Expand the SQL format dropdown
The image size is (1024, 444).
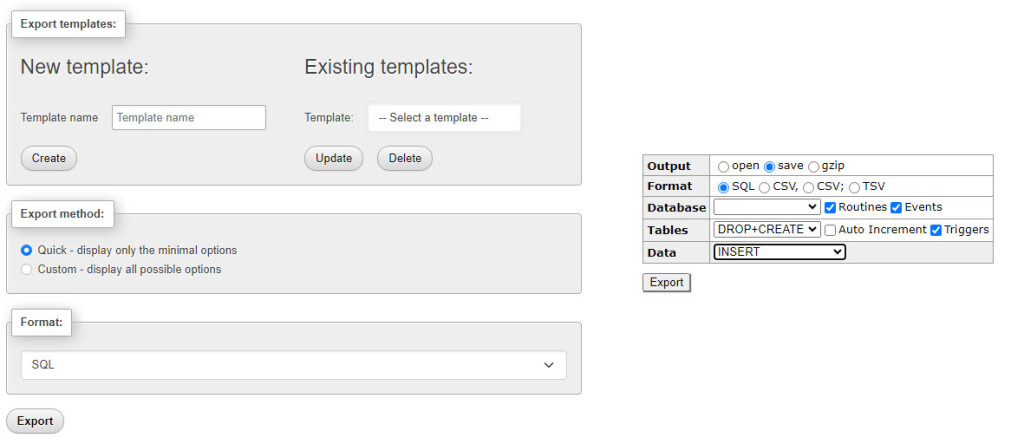click(x=293, y=365)
